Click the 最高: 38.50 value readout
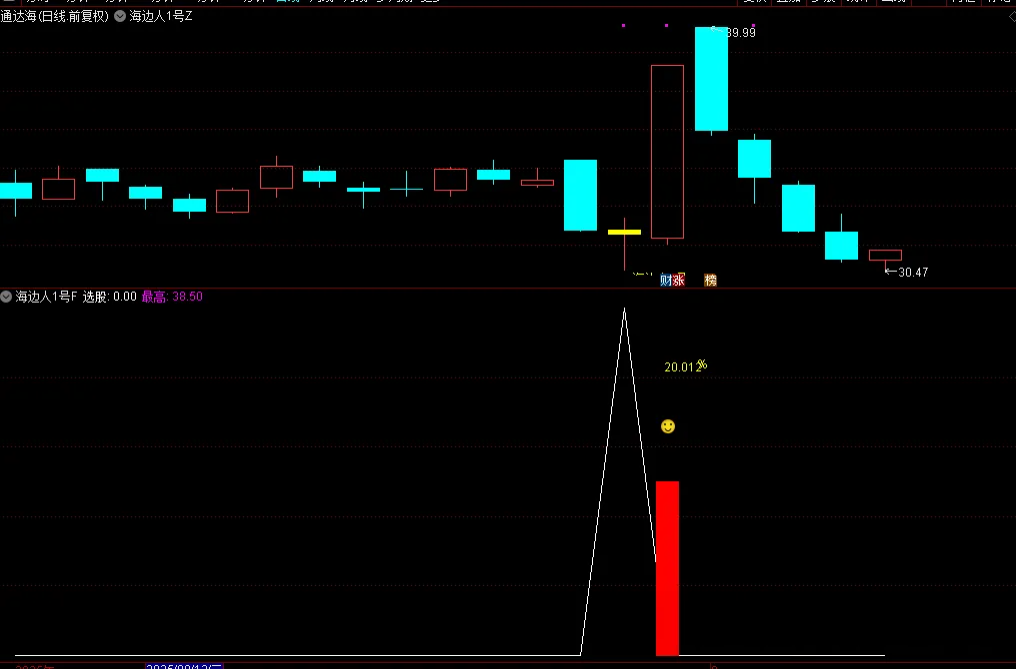 [x=172, y=296]
